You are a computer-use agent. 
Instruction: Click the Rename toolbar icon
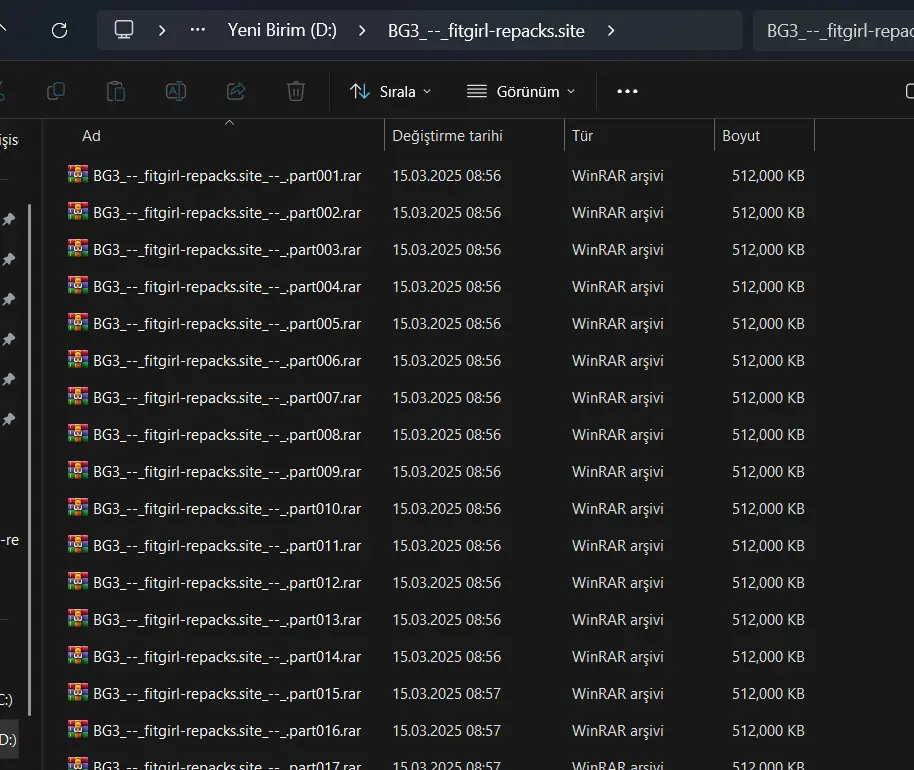coord(175,91)
